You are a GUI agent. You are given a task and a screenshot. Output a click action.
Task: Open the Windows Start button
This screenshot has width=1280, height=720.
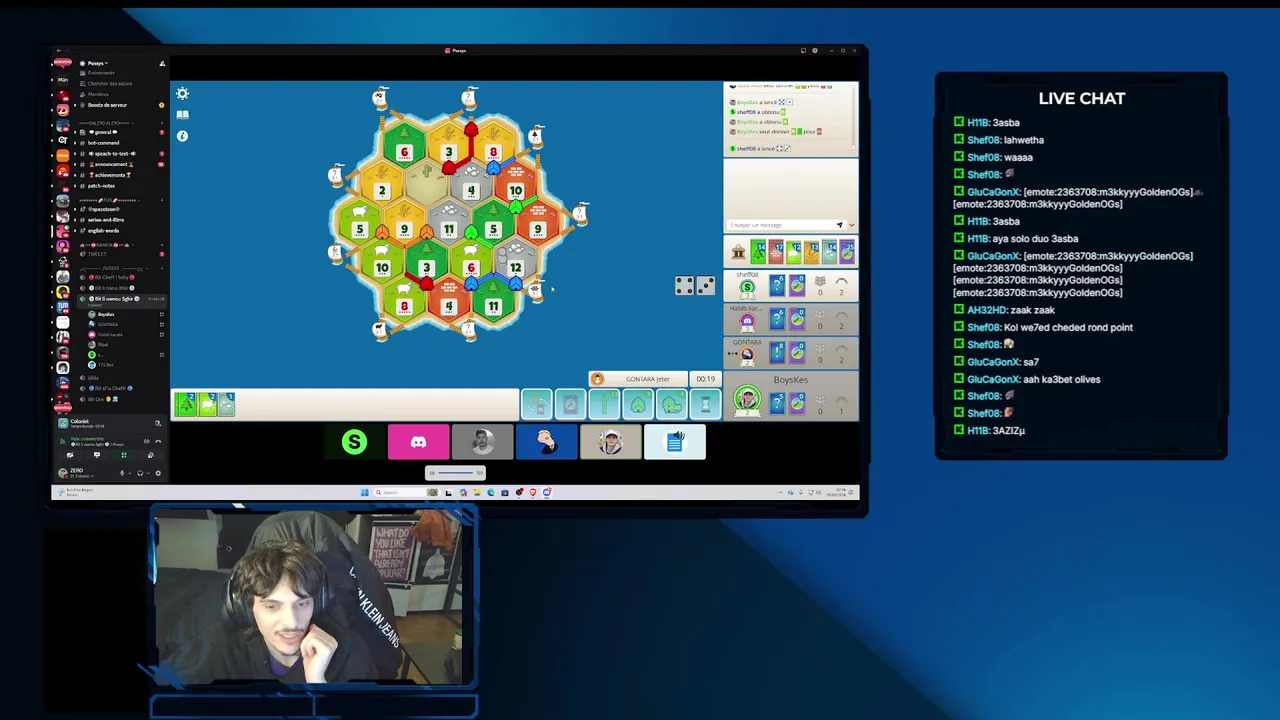click(364, 492)
